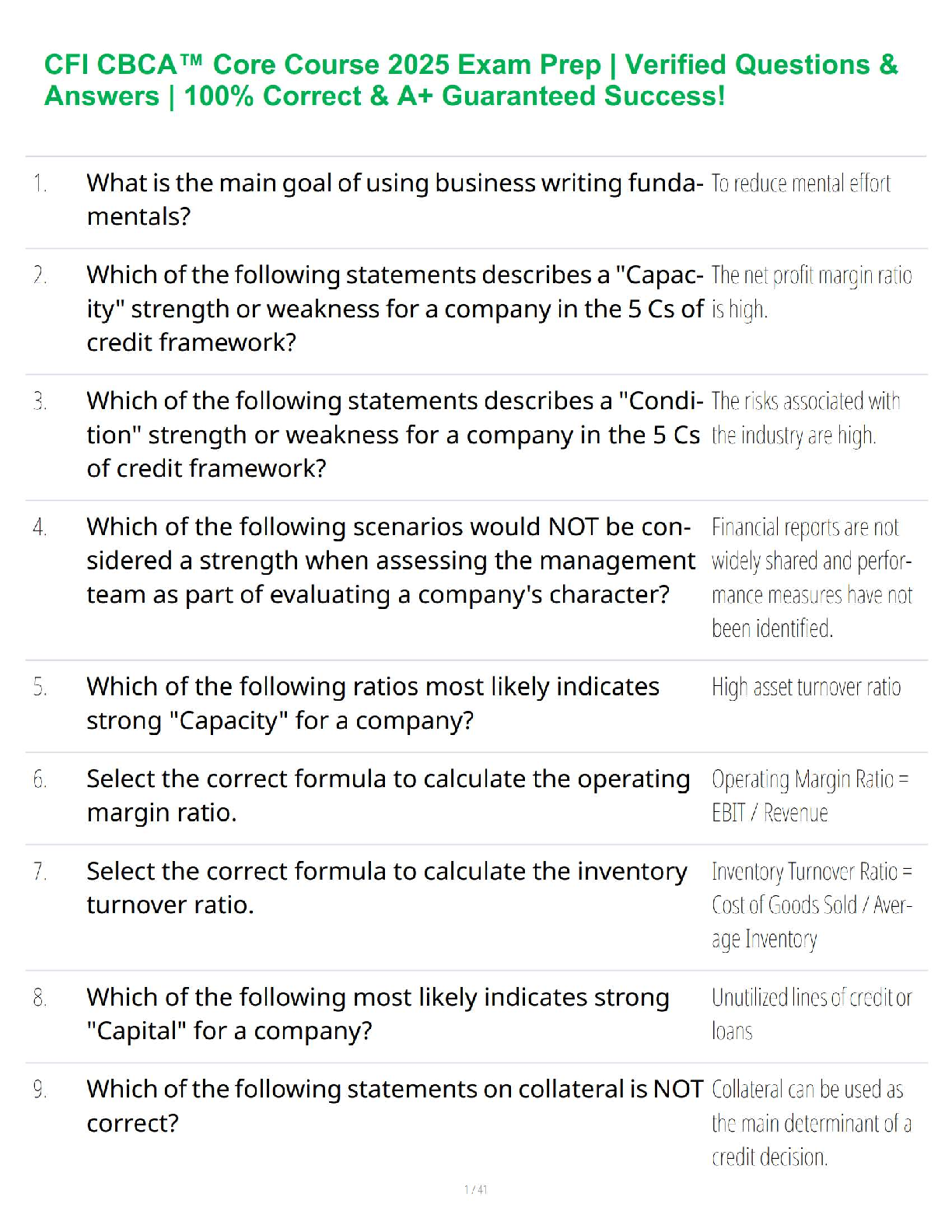Click the Inventory Turnover Ratio formula answer
This screenshot has height=1232, width=952.
point(810,905)
